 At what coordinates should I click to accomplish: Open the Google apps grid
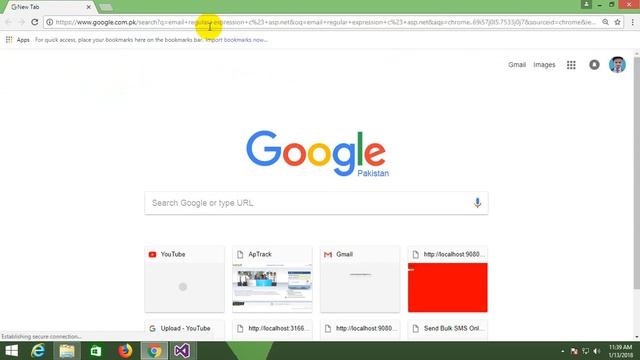tap(571, 65)
